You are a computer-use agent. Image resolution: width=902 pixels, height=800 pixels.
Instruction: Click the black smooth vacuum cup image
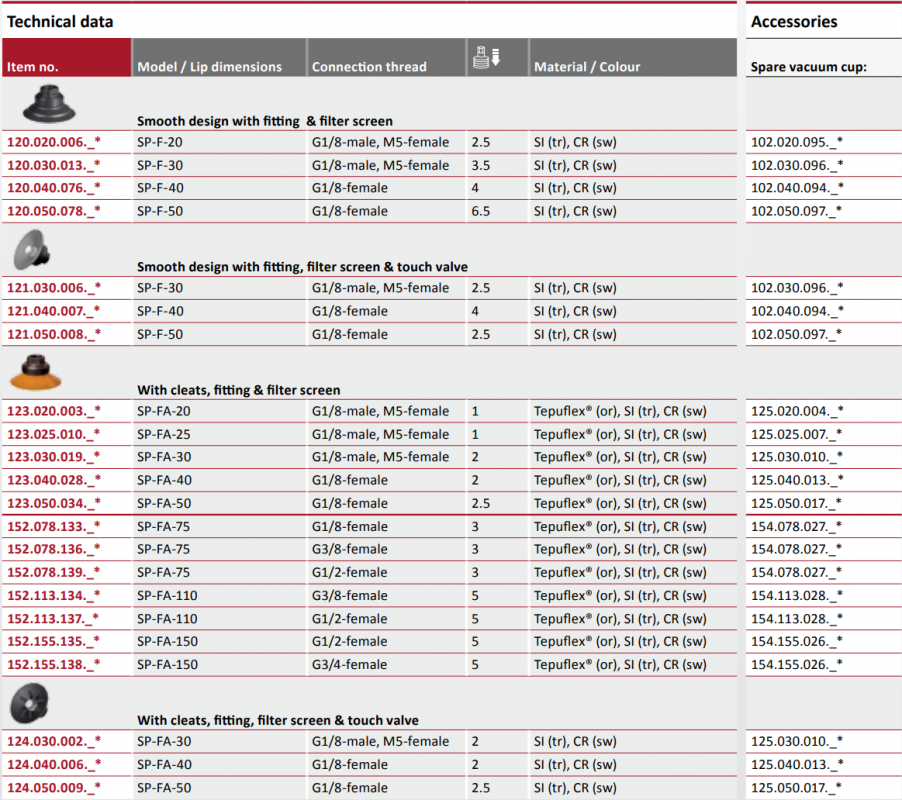pos(49,104)
